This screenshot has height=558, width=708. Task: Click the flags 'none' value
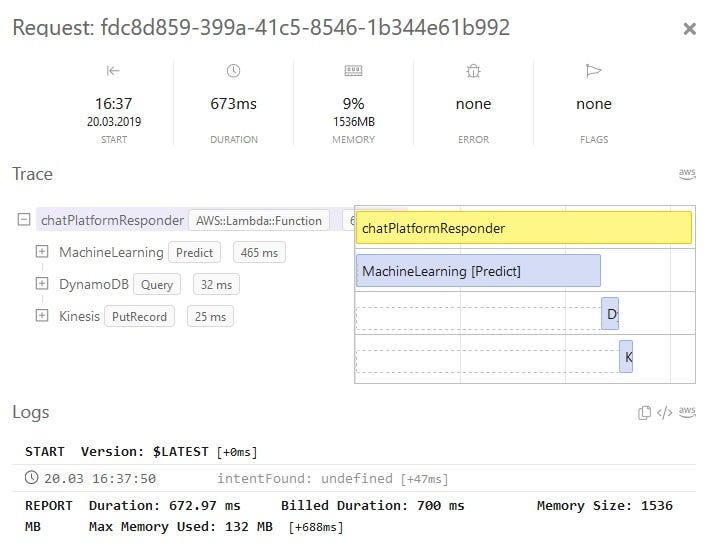[x=594, y=104]
